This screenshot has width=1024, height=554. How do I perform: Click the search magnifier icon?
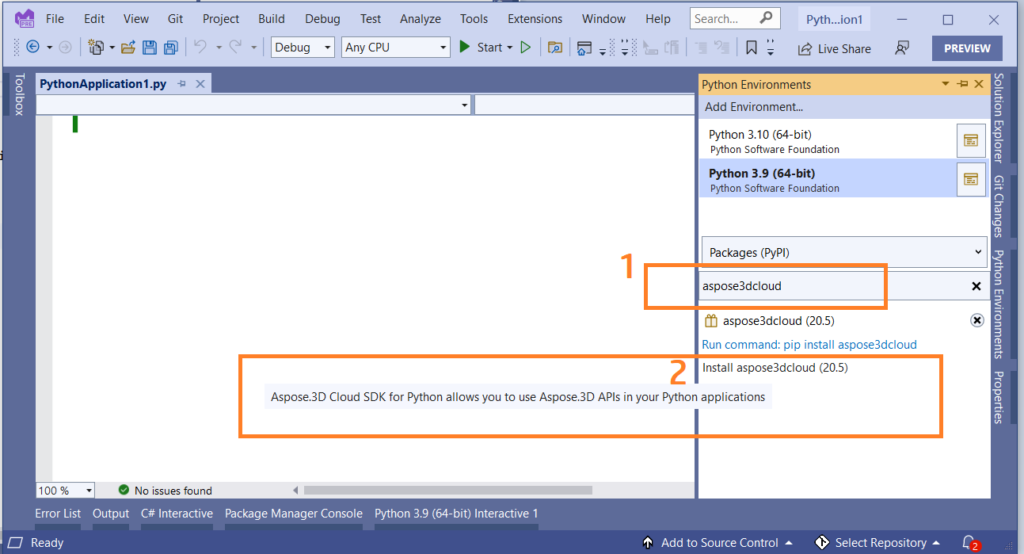[766, 18]
